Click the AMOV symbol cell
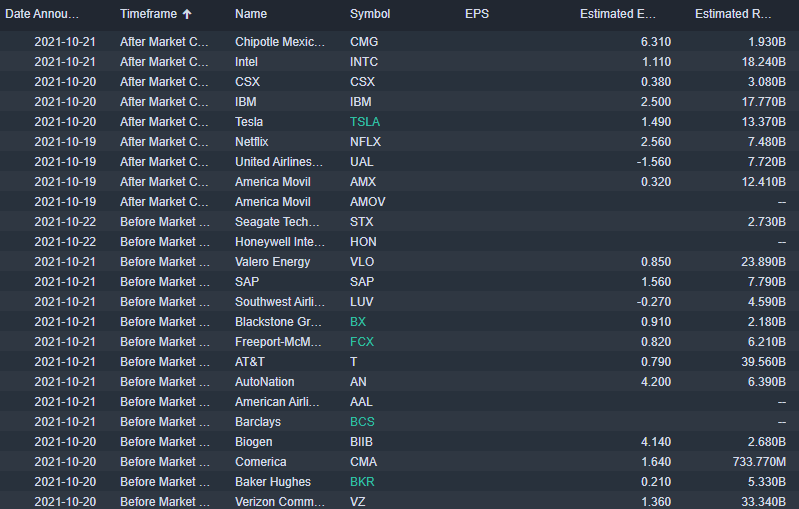 pos(367,202)
